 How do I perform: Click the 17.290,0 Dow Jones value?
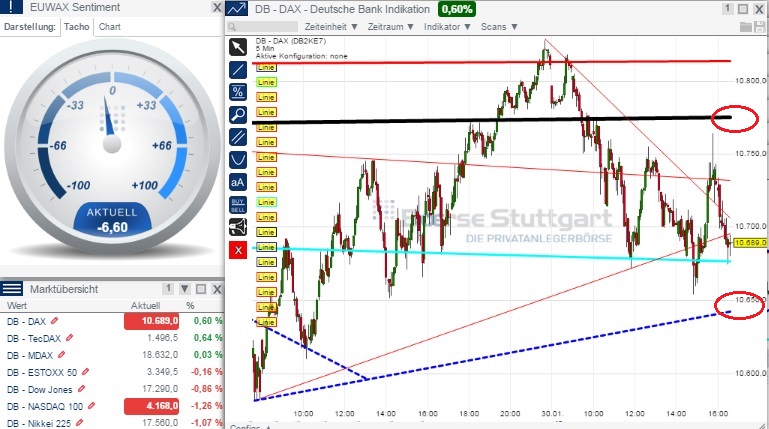pyautogui.click(x=160, y=389)
